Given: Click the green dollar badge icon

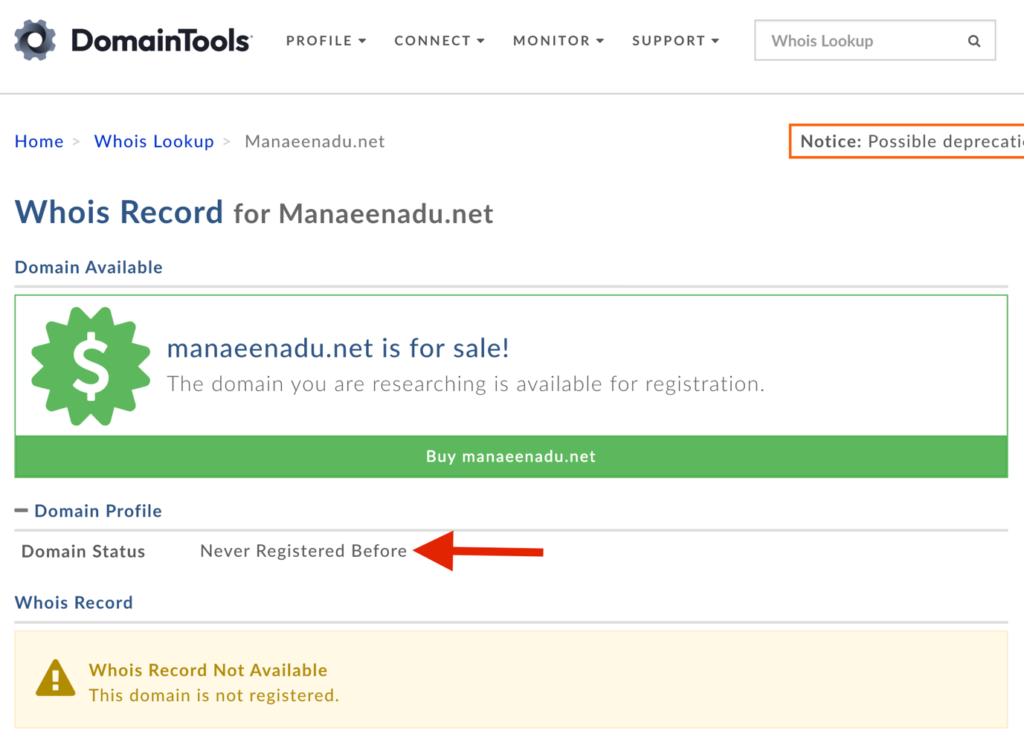Looking at the screenshot, I should tap(91, 366).
